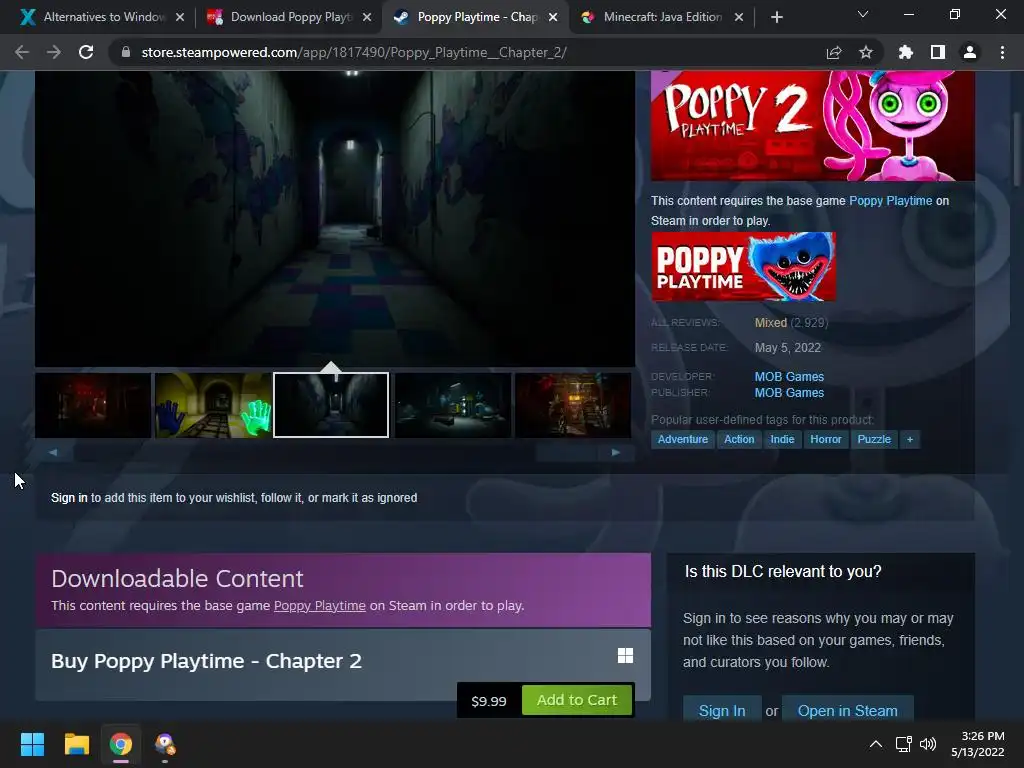Click the $9.99 price label
This screenshot has width=1024, height=768.
[488, 701]
